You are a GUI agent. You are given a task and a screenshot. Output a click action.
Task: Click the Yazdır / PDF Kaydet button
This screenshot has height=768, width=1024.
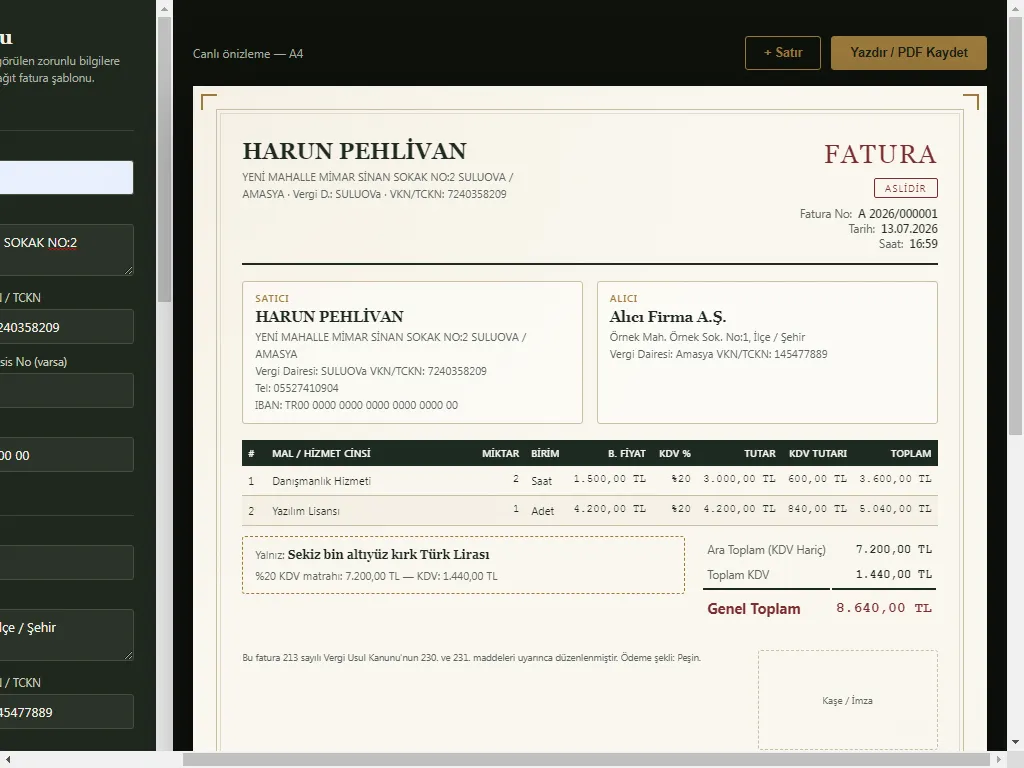908,53
